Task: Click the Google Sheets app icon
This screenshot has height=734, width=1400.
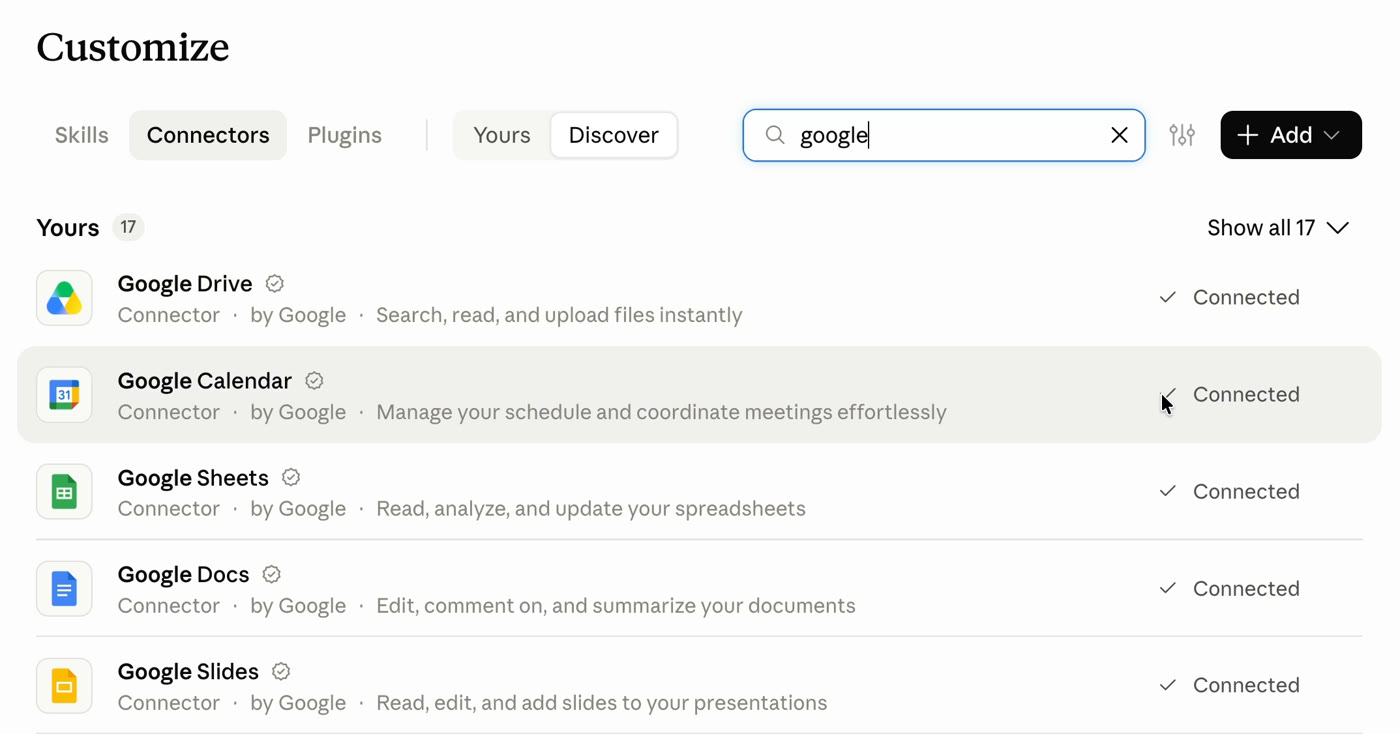Action: (64, 492)
